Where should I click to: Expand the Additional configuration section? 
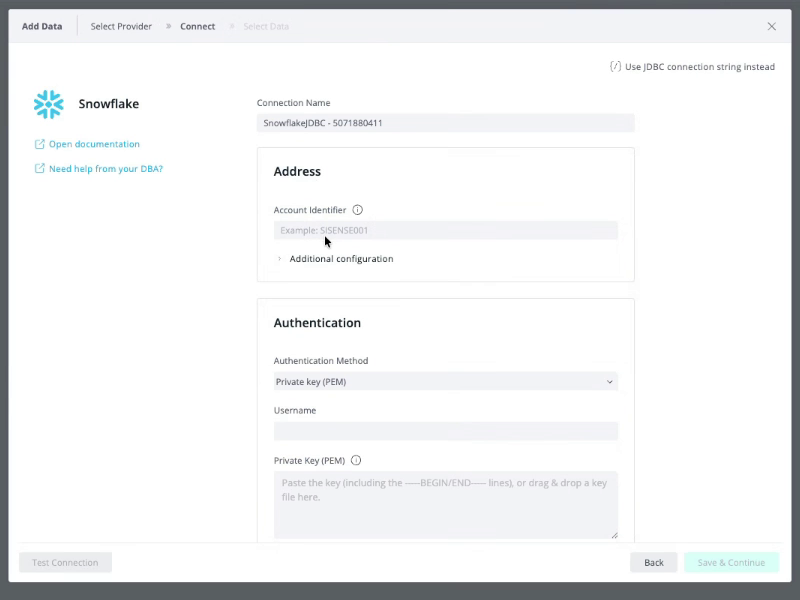point(336,259)
